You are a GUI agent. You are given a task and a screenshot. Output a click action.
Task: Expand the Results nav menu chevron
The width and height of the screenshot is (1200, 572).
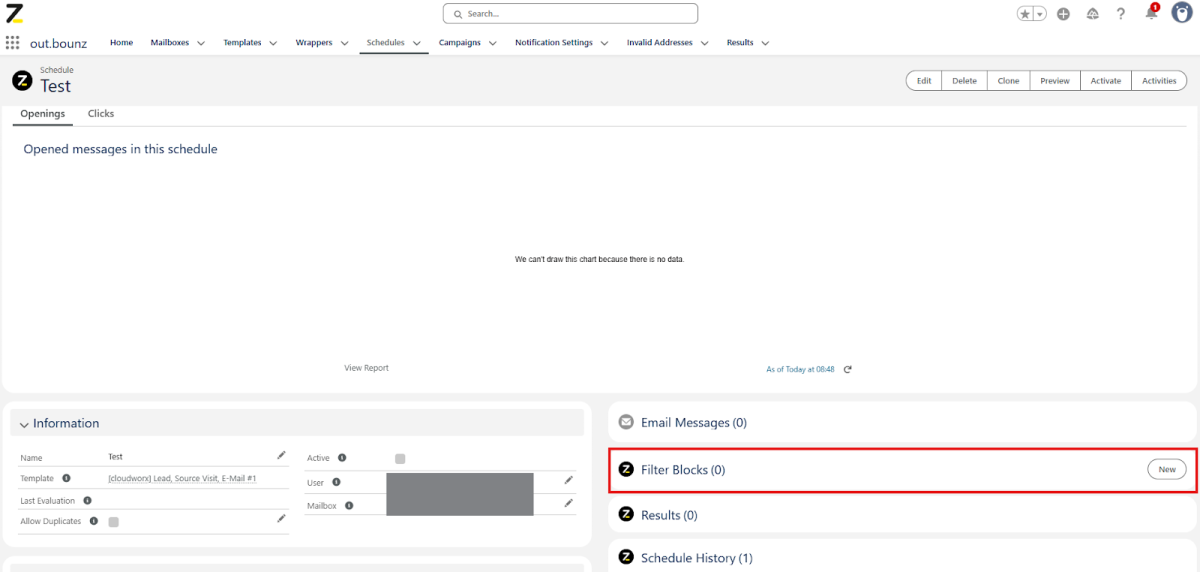[765, 43]
